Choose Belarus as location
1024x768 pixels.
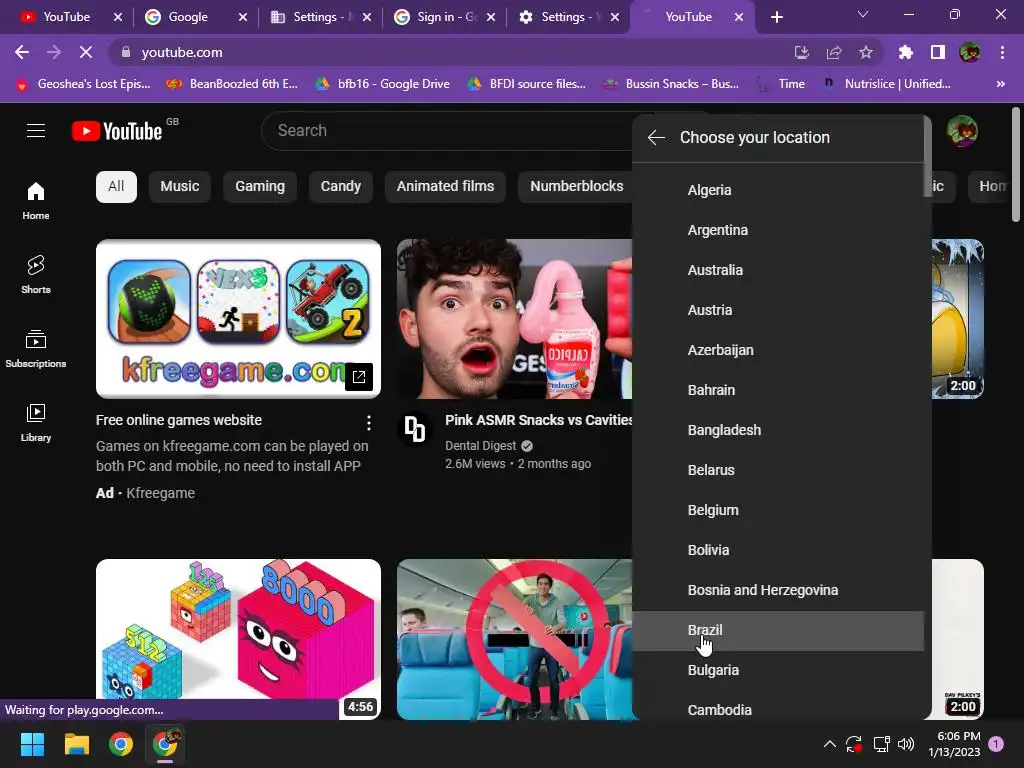coord(778,470)
